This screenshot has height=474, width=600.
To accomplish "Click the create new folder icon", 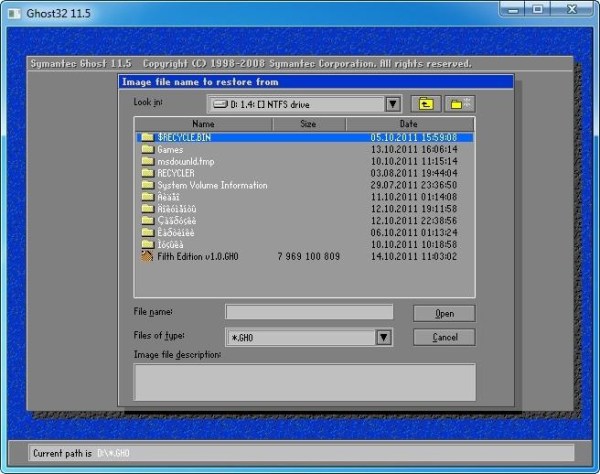I will [x=460, y=103].
